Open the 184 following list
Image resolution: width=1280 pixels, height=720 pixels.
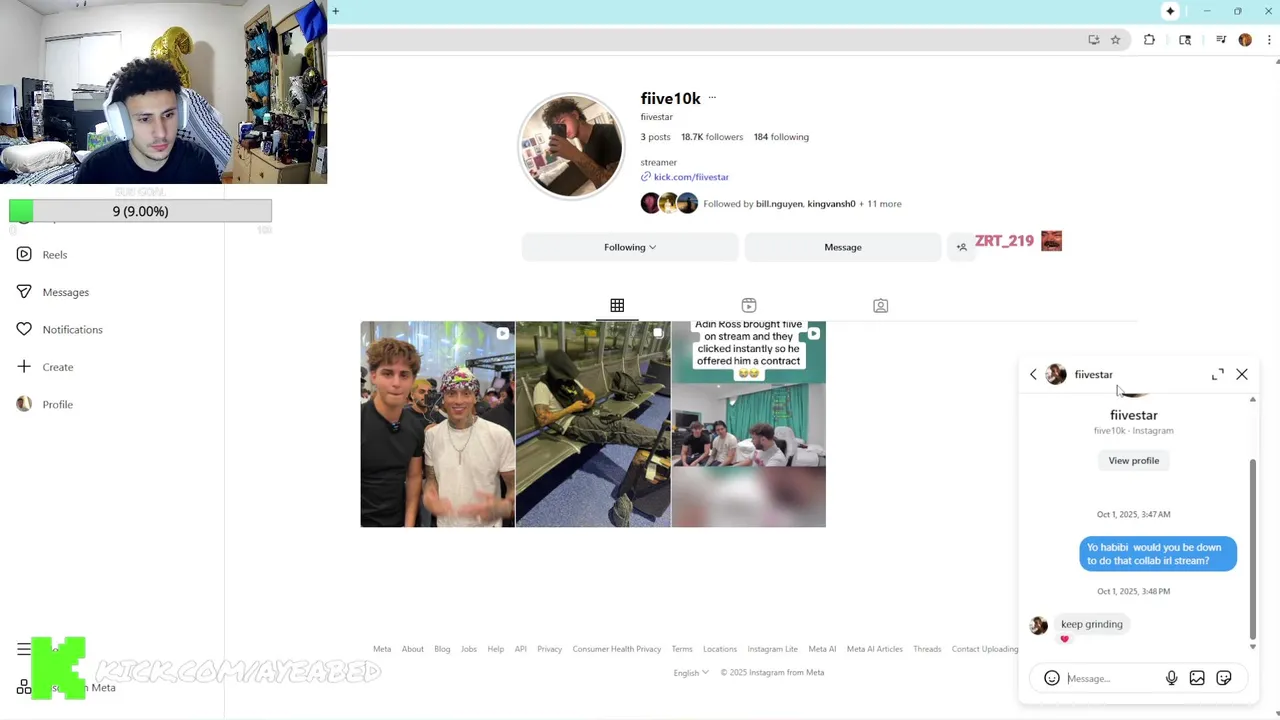pos(781,137)
